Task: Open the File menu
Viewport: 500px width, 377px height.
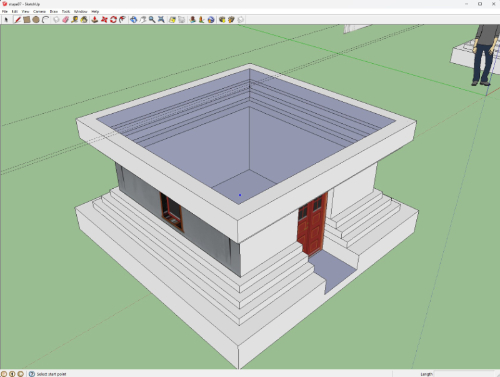Action: pyautogui.click(x=5, y=11)
